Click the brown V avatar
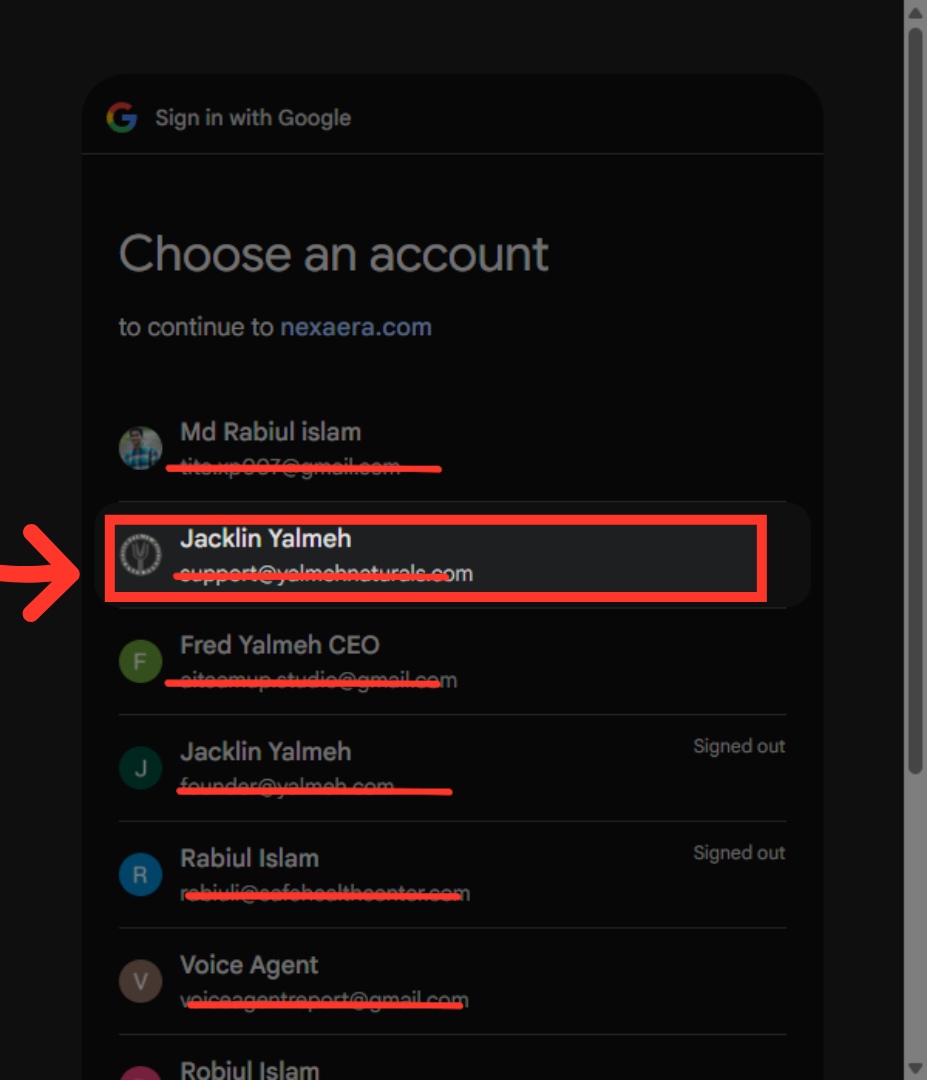This screenshot has height=1080, width=927. pyautogui.click(x=140, y=981)
